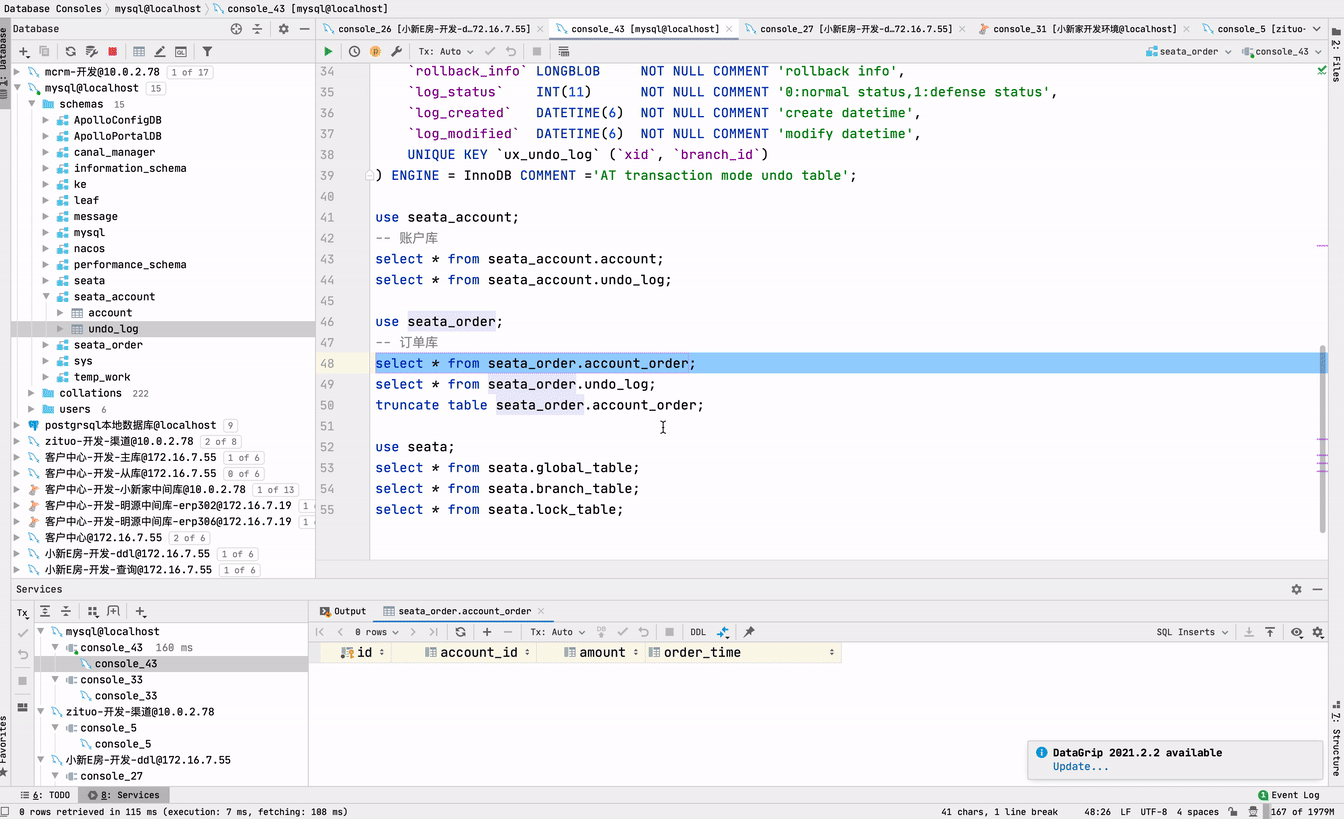Viewport: 1344px width, 819px height.
Task: Click the Edit source pencil icon in Database toolbar
Action: coord(159,51)
